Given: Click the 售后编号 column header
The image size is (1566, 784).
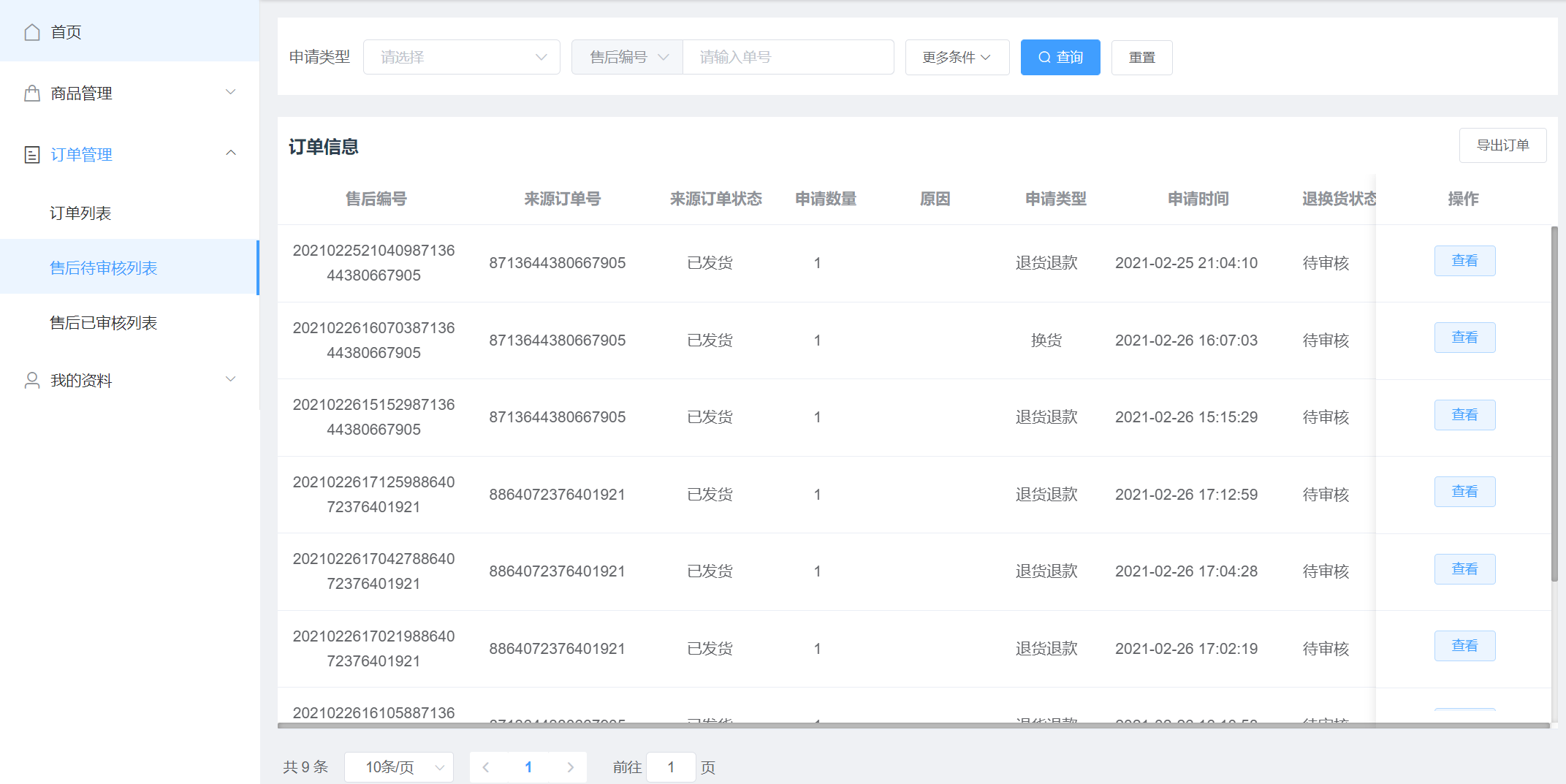Looking at the screenshot, I should [x=376, y=199].
